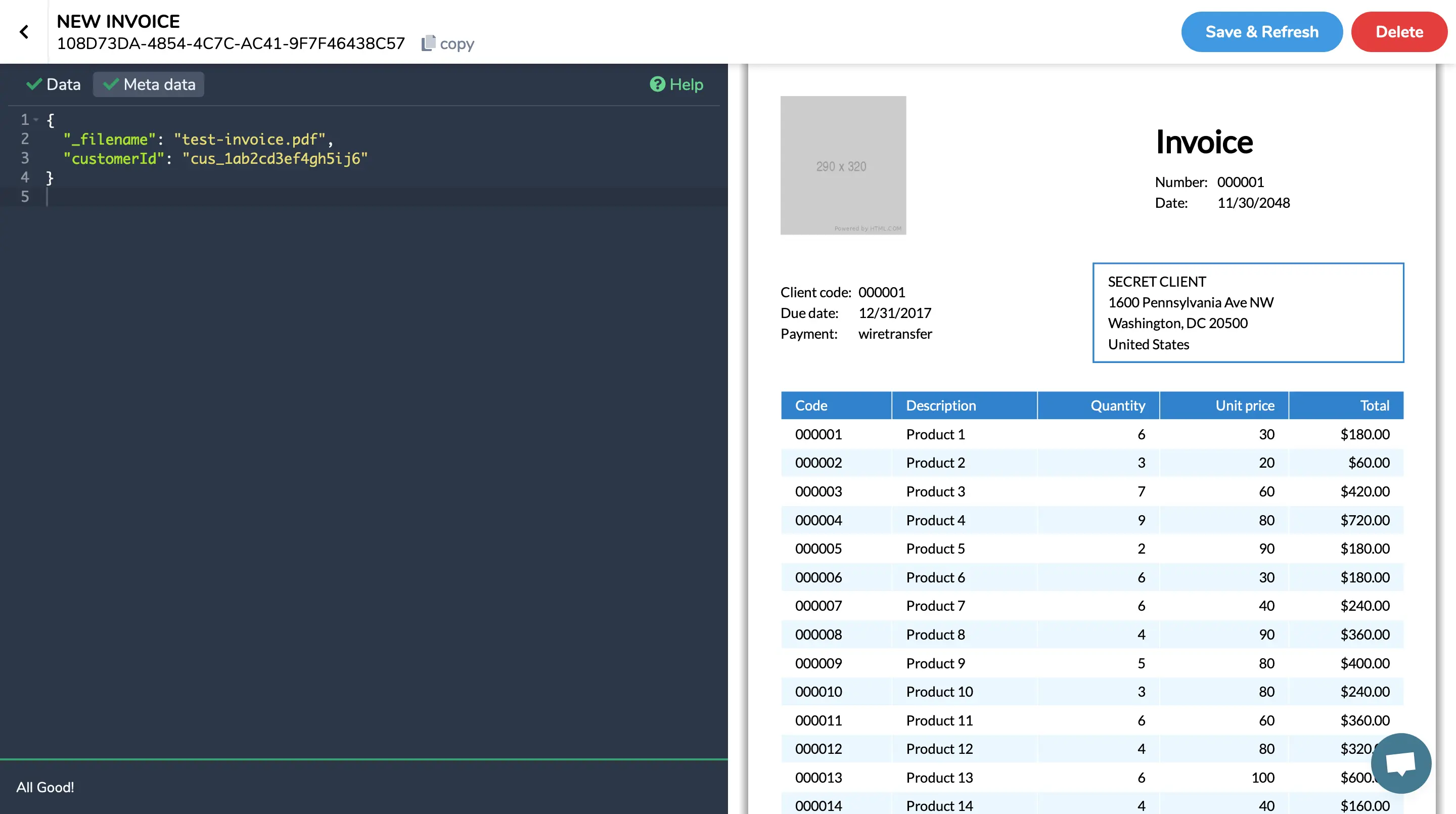Click the back arrow chevron icon
This screenshot has height=814, width=1456.
pyautogui.click(x=24, y=32)
